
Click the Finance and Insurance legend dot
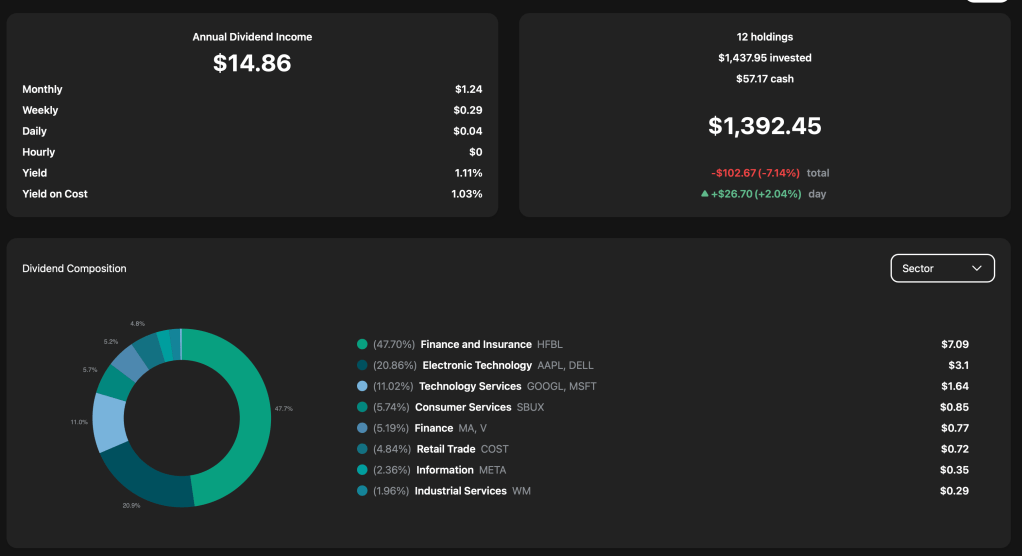coord(362,344)
